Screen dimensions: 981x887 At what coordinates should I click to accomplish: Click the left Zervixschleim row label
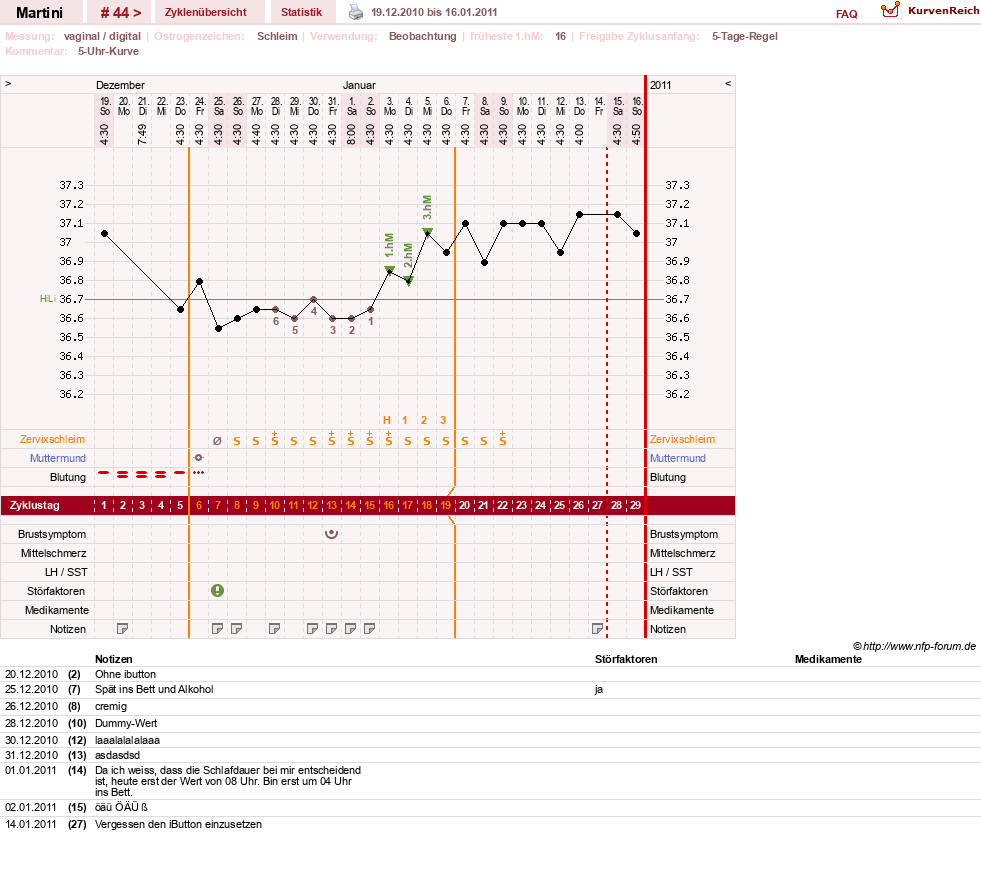point(52,439)
